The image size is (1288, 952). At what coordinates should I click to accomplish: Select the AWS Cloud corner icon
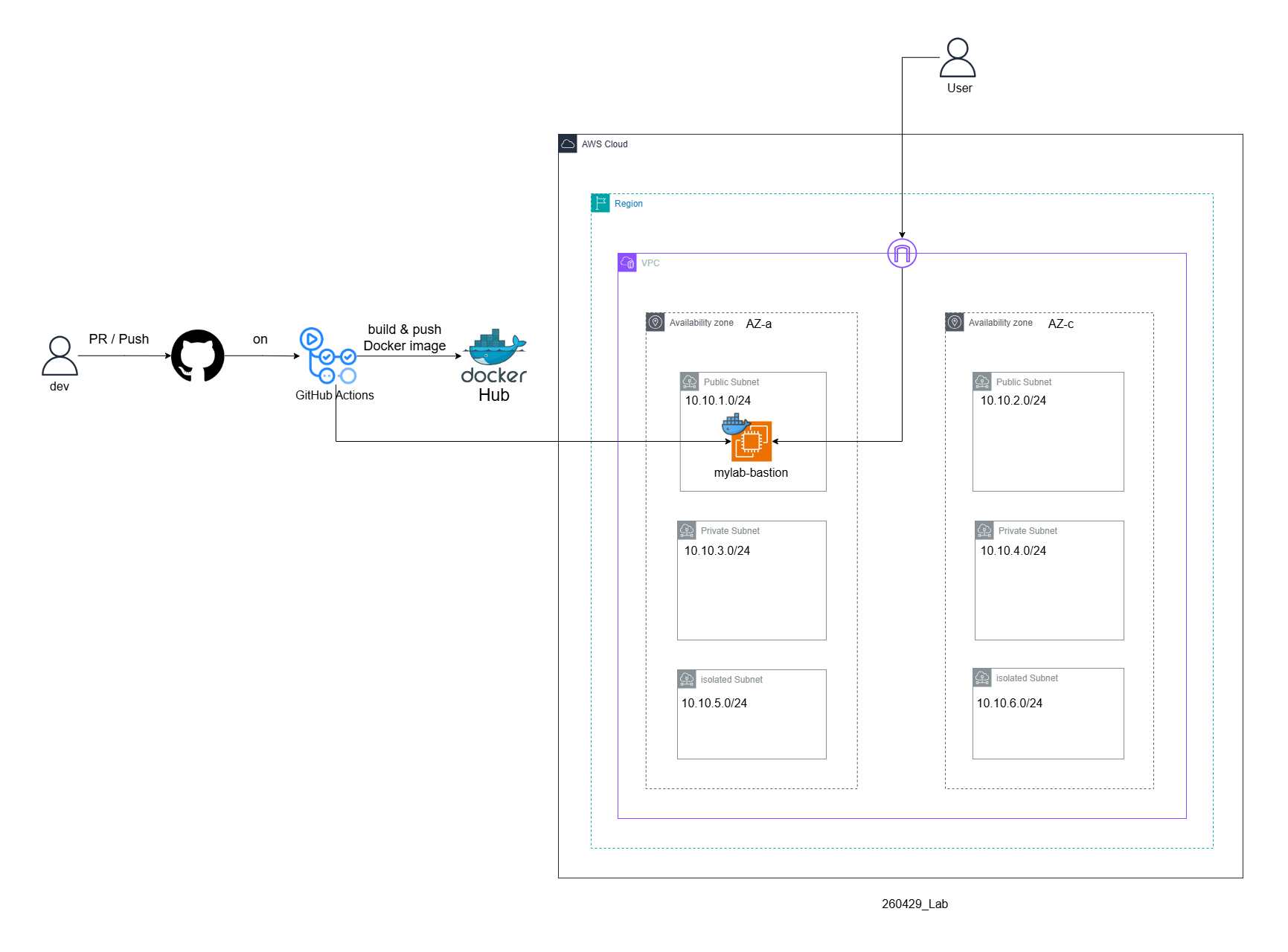pos(568,144)
